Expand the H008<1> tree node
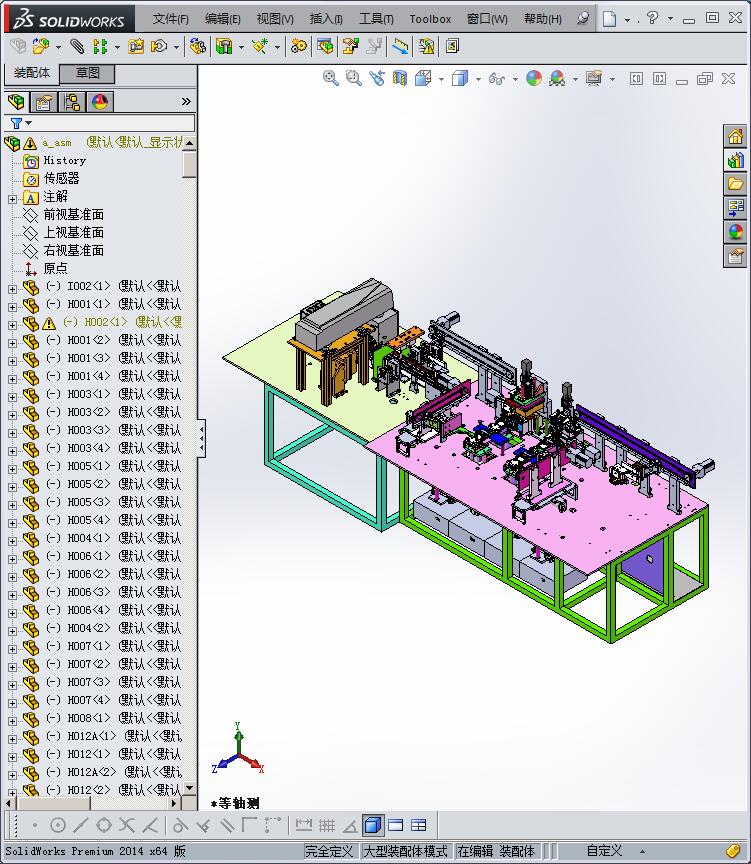 coord(12,721)
